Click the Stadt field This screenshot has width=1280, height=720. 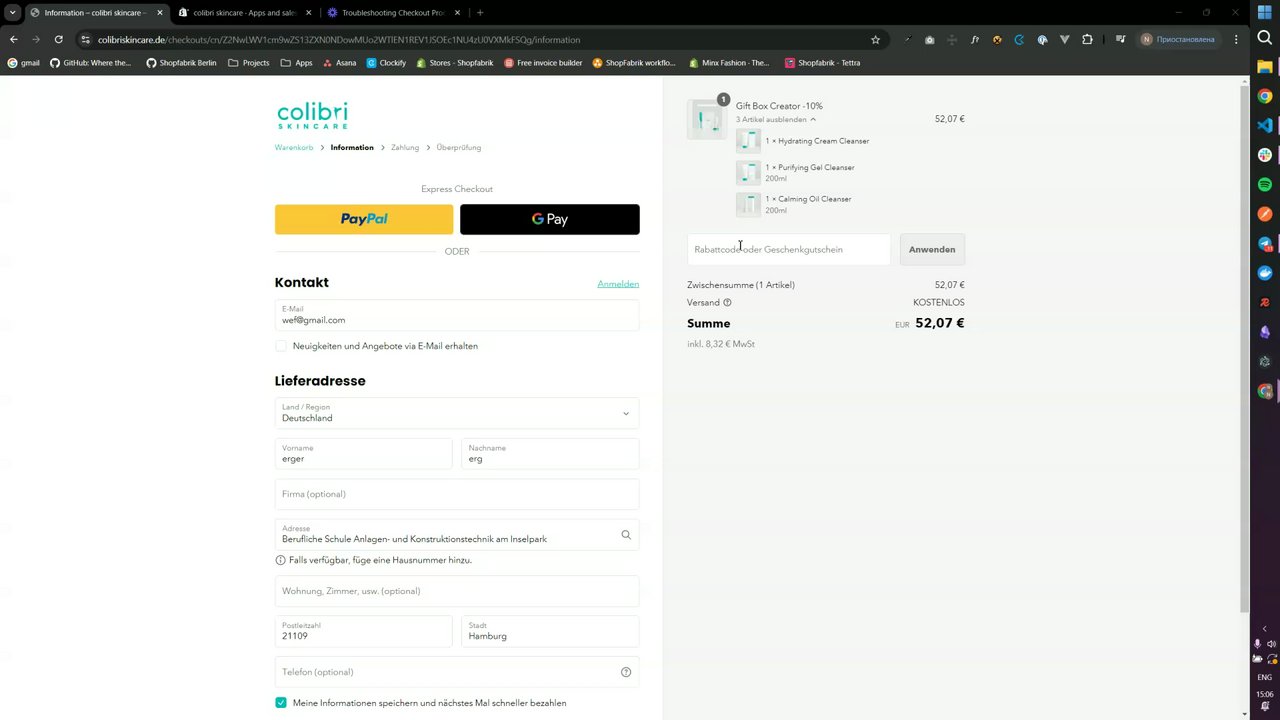[x=550, y=631]
